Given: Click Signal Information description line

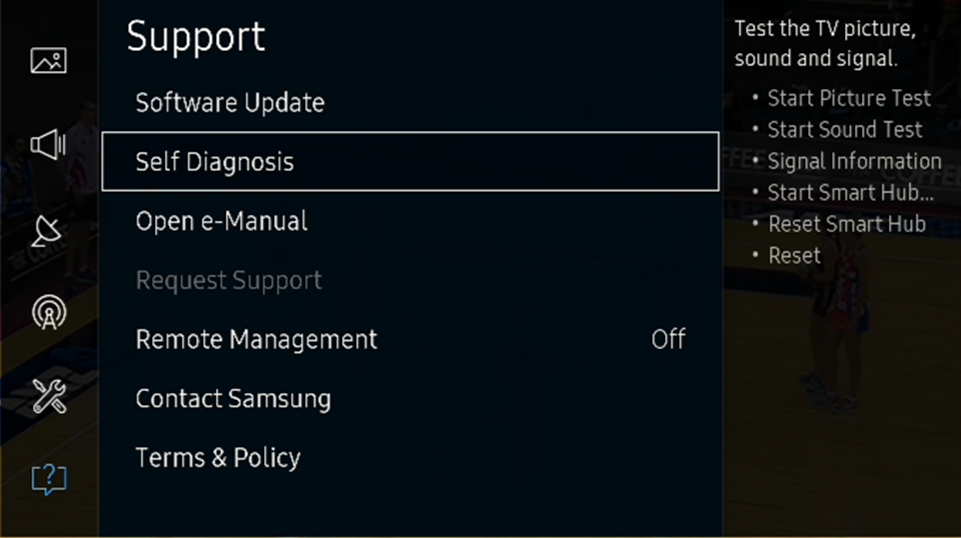Looking at the screenshot, I should coord(854,161).
